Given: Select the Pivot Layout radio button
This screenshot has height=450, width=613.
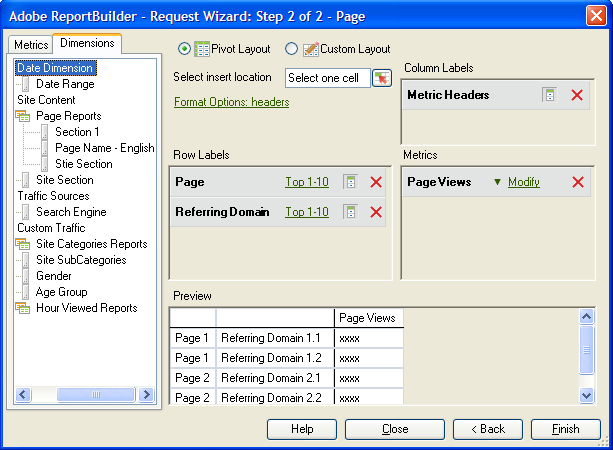Looking at the screenshot, I should pos(184,49).
